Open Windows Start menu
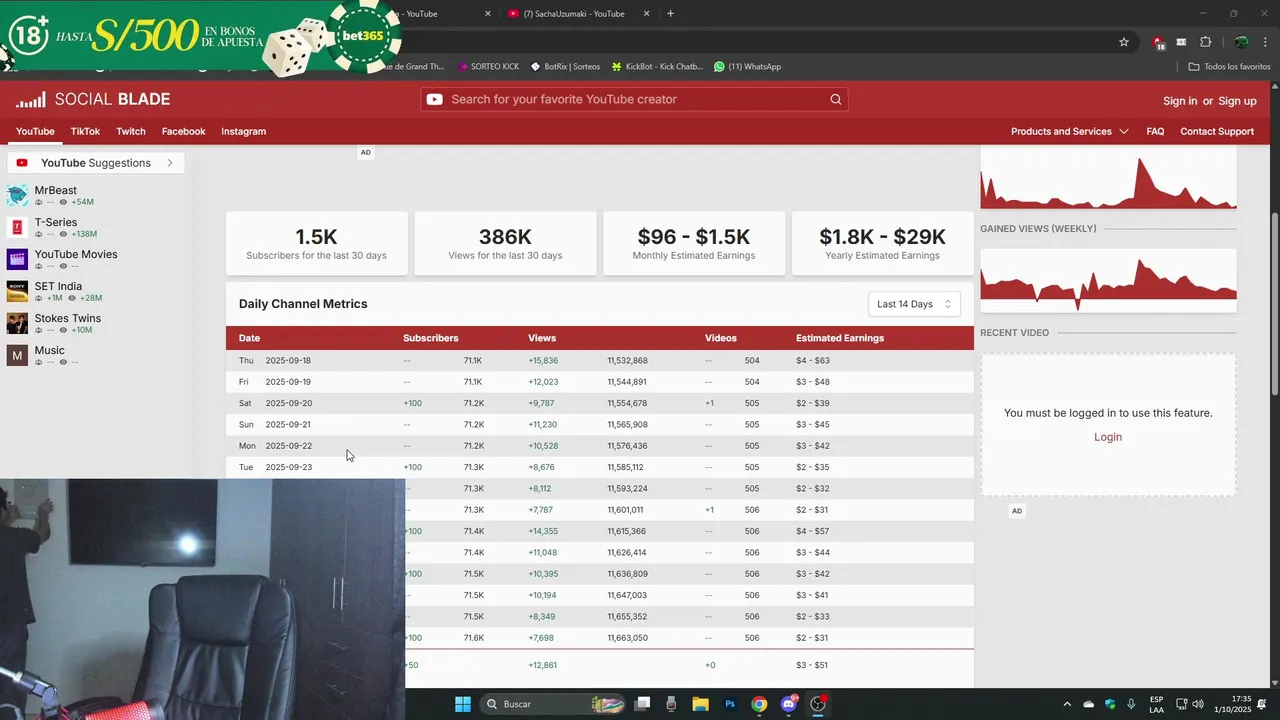Image resolution: width=1280 pixels, height=720 pixels. pyautogui.click(x=463, y=704)
